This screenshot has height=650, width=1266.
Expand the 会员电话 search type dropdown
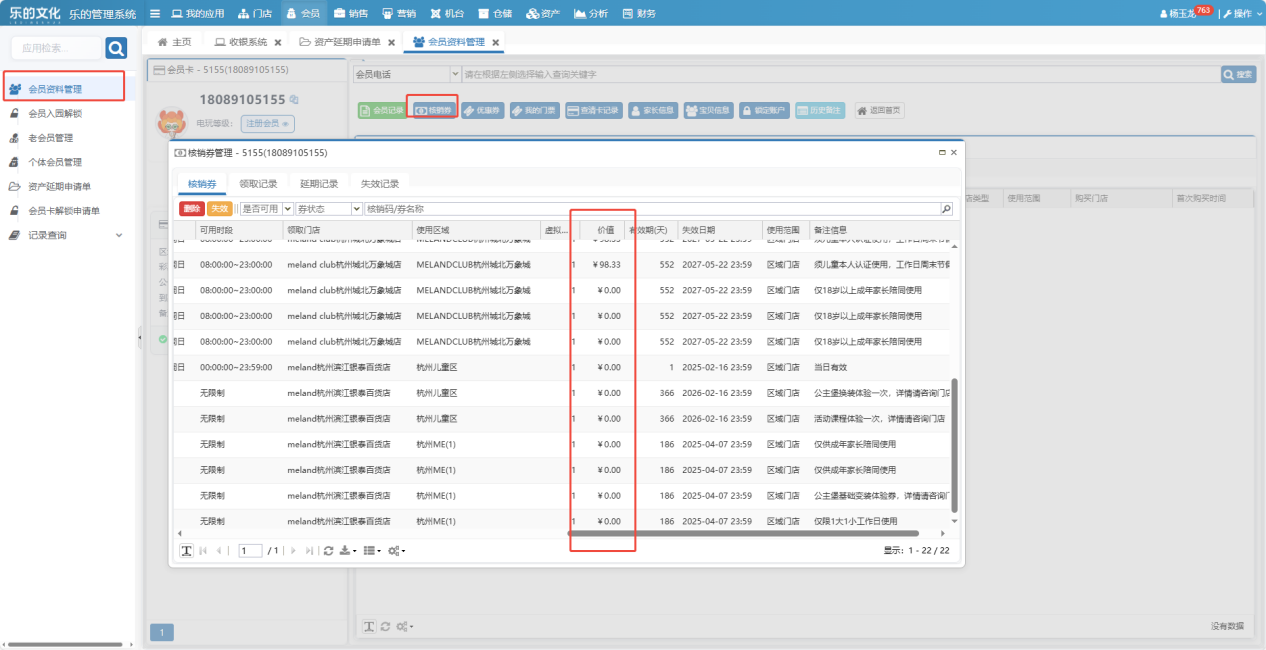coord(455,74)
